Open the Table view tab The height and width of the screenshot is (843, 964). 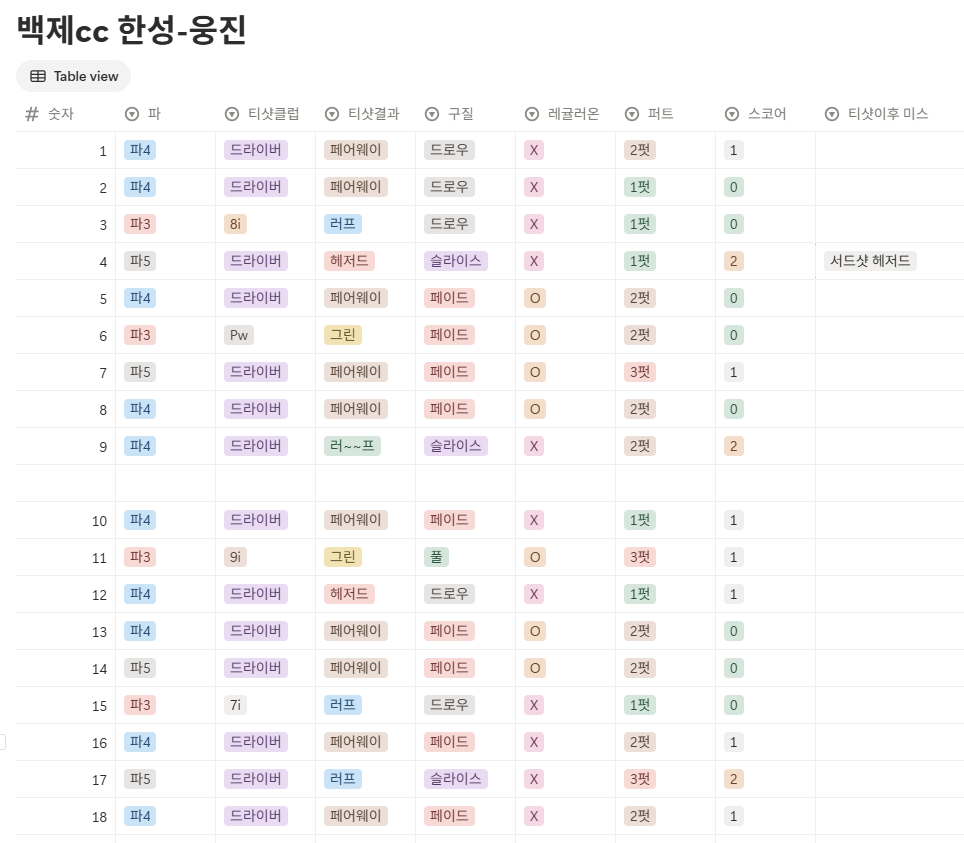pyautogui.click(x=73, y=76)
